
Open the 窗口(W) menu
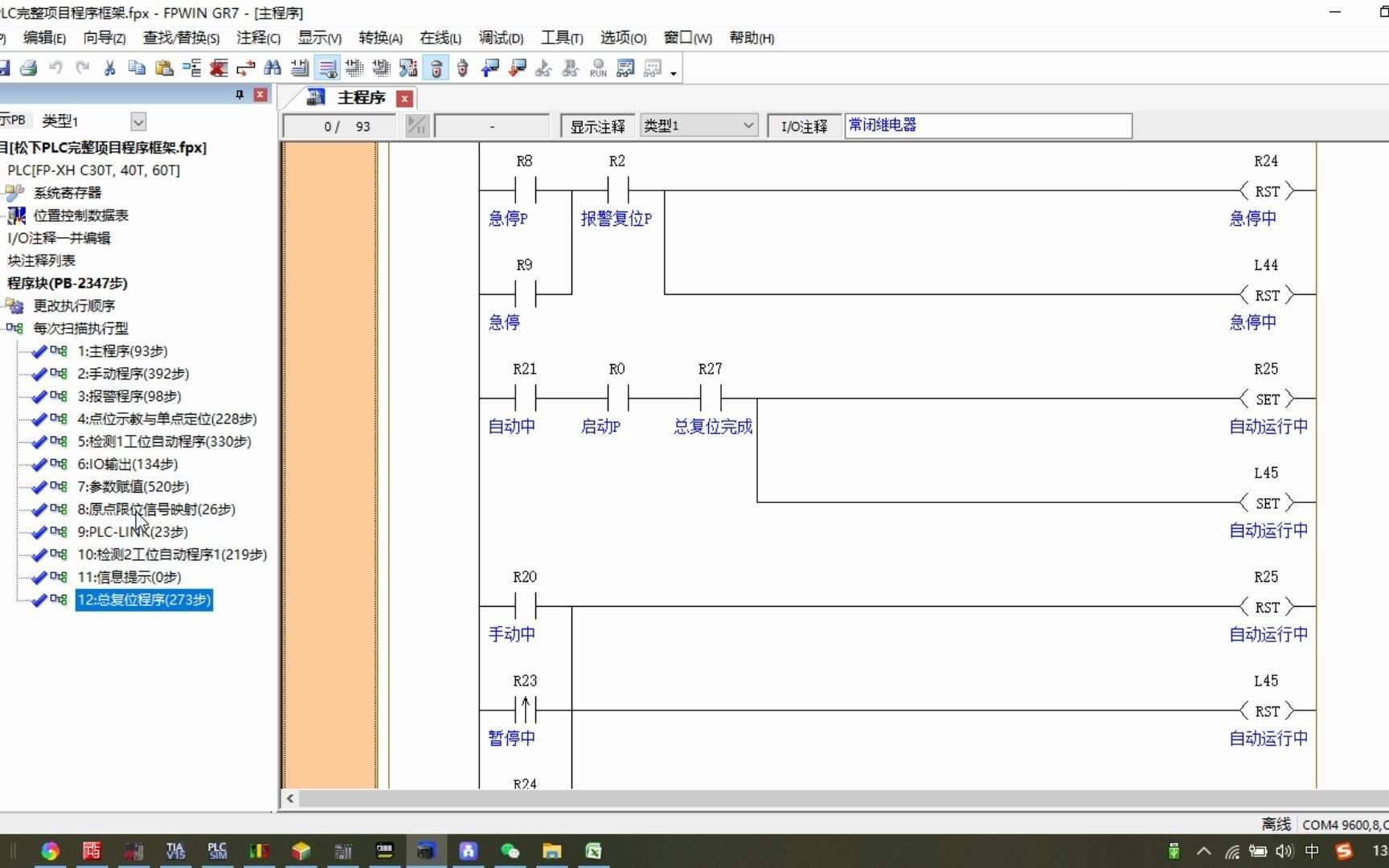point(688,38)
